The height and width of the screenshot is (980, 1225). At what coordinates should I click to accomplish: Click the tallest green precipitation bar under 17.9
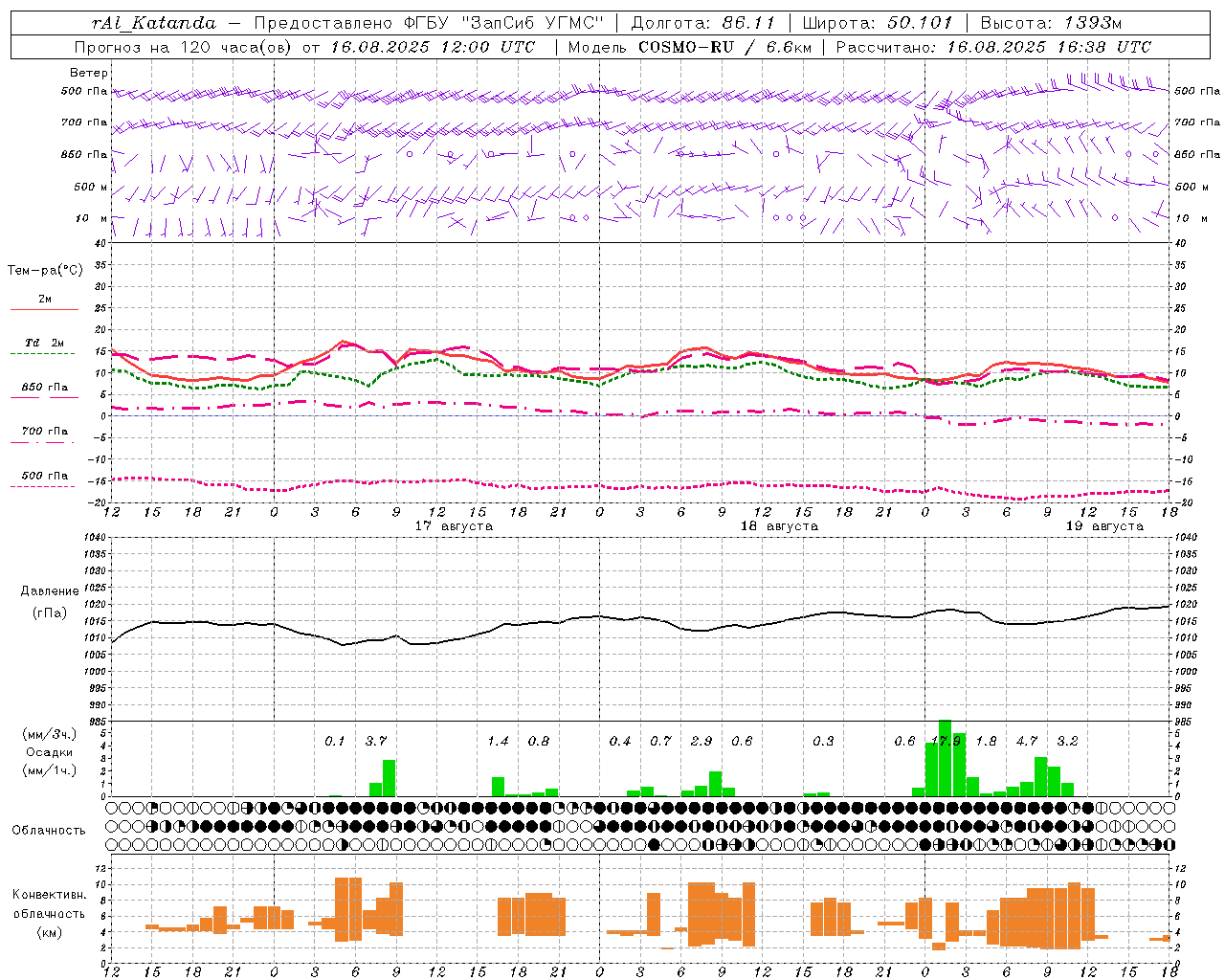946,758
